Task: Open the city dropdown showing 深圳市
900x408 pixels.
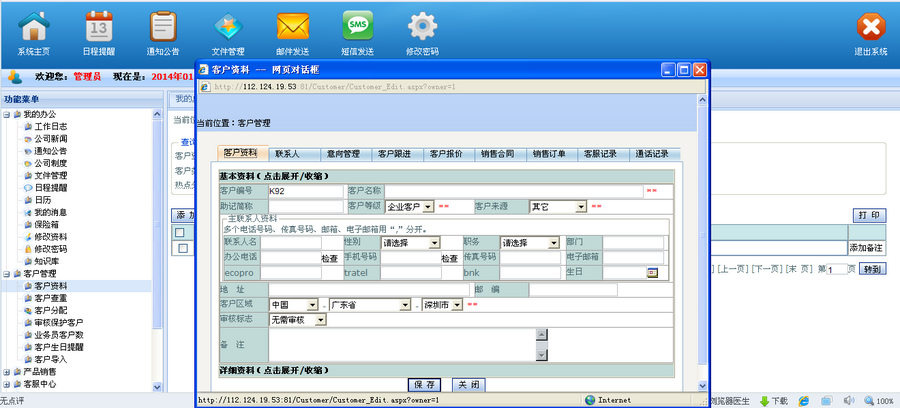Action: coord(442,305)
